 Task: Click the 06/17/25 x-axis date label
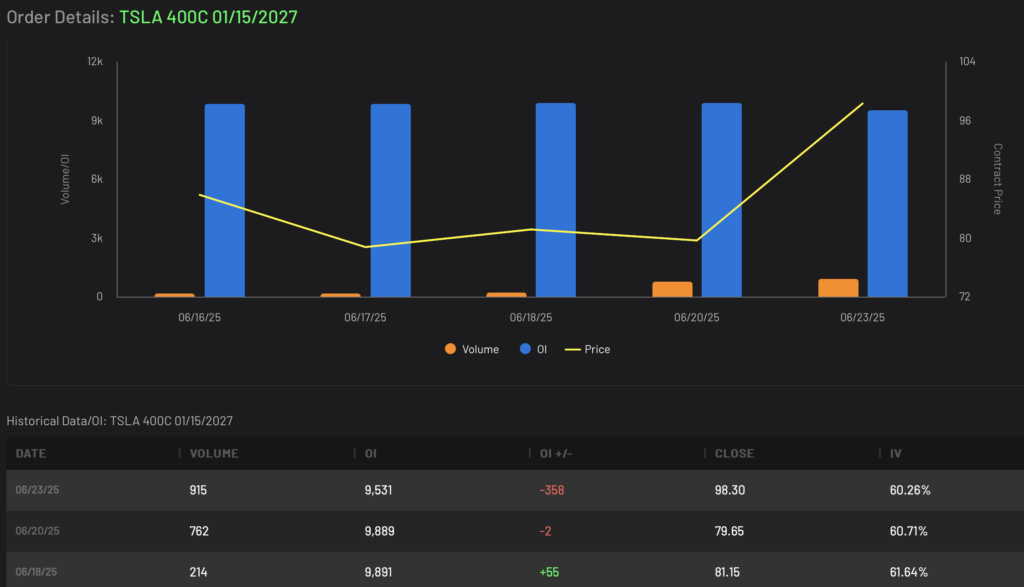pyautogui.click(x=365, y=317)
